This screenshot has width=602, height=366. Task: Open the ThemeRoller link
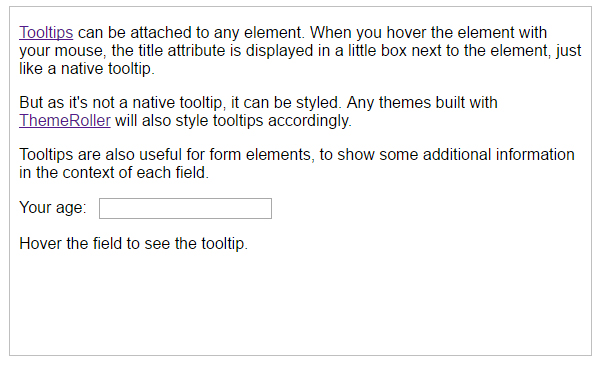pos(65,121)
